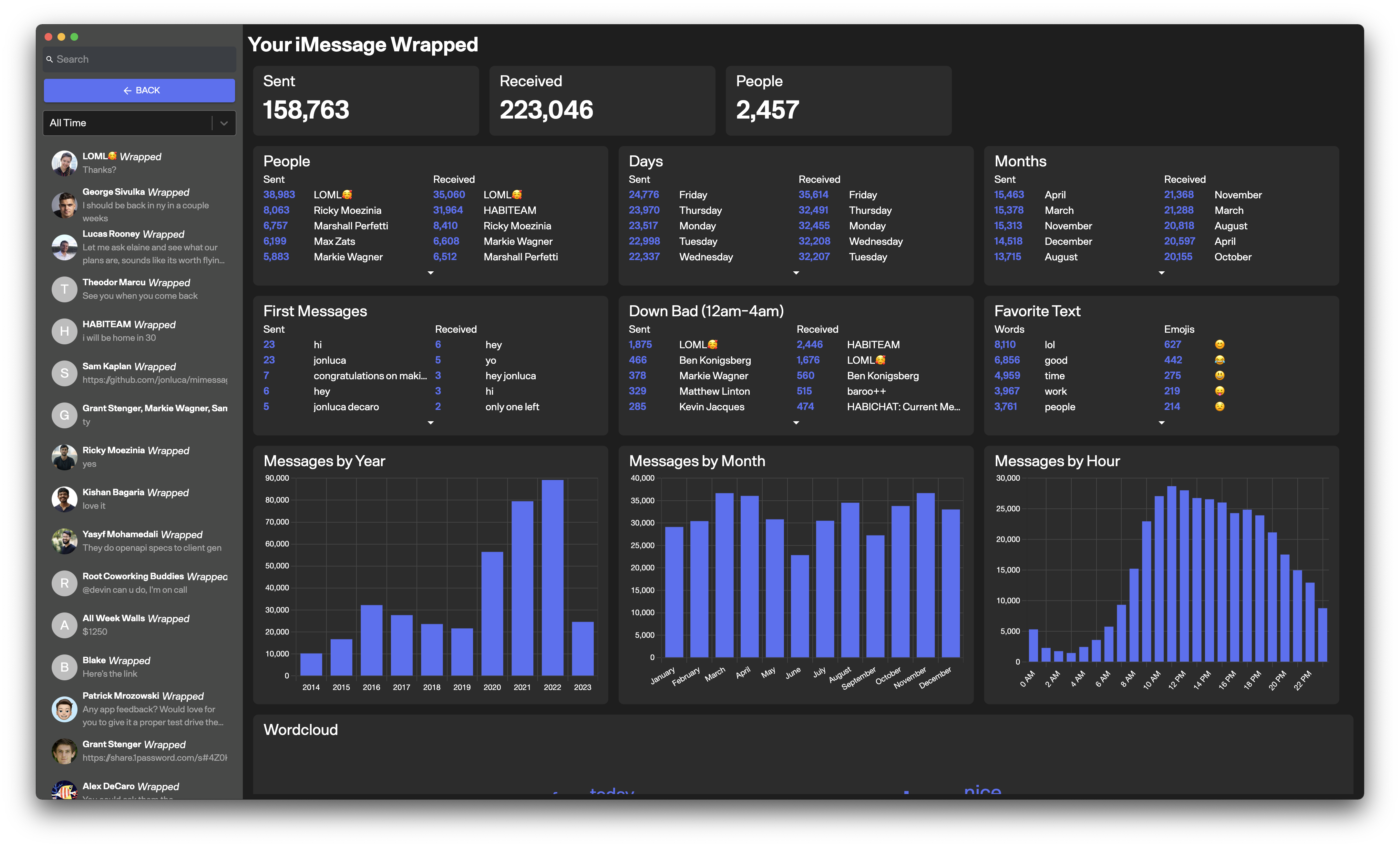
Task: Click the search magnifier icon
Action: click(x=49, y=59)
